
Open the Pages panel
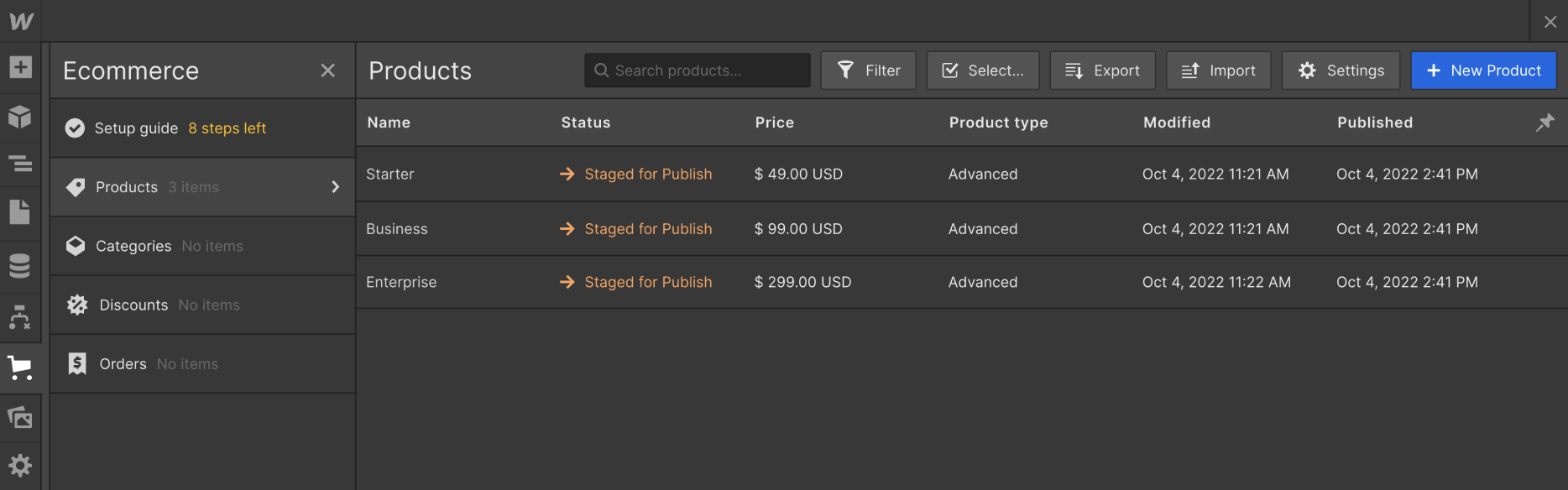click(21, 212)
